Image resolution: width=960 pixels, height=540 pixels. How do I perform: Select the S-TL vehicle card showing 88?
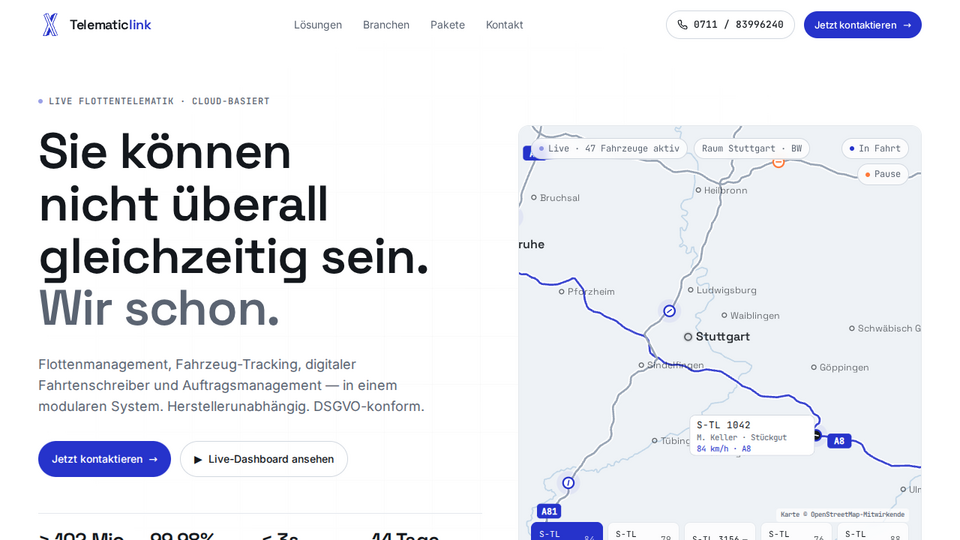[872, 532]
